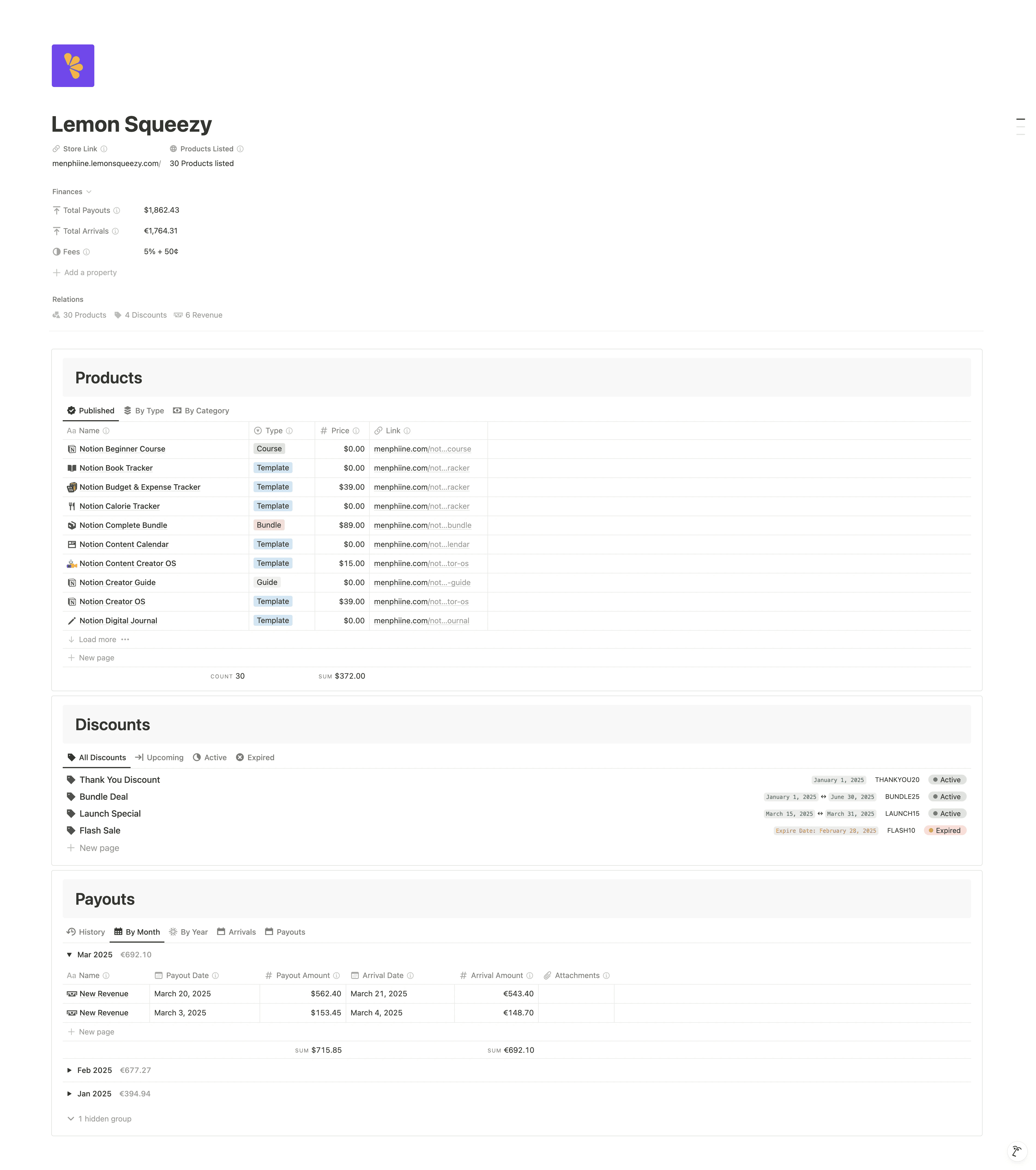Click the Notion Complete Bundle box icon

pyautogui.click(x=71, y=525)
